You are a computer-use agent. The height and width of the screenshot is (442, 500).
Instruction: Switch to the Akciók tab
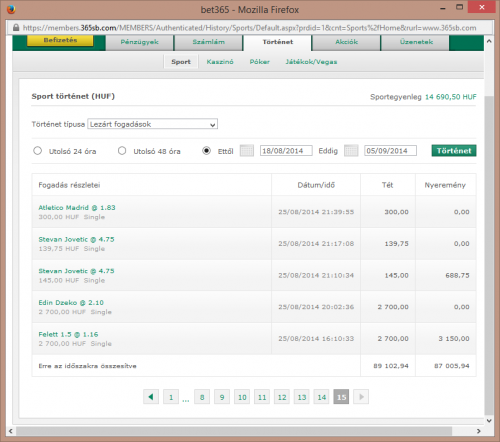pyautogui.click(x=346, y=43)
